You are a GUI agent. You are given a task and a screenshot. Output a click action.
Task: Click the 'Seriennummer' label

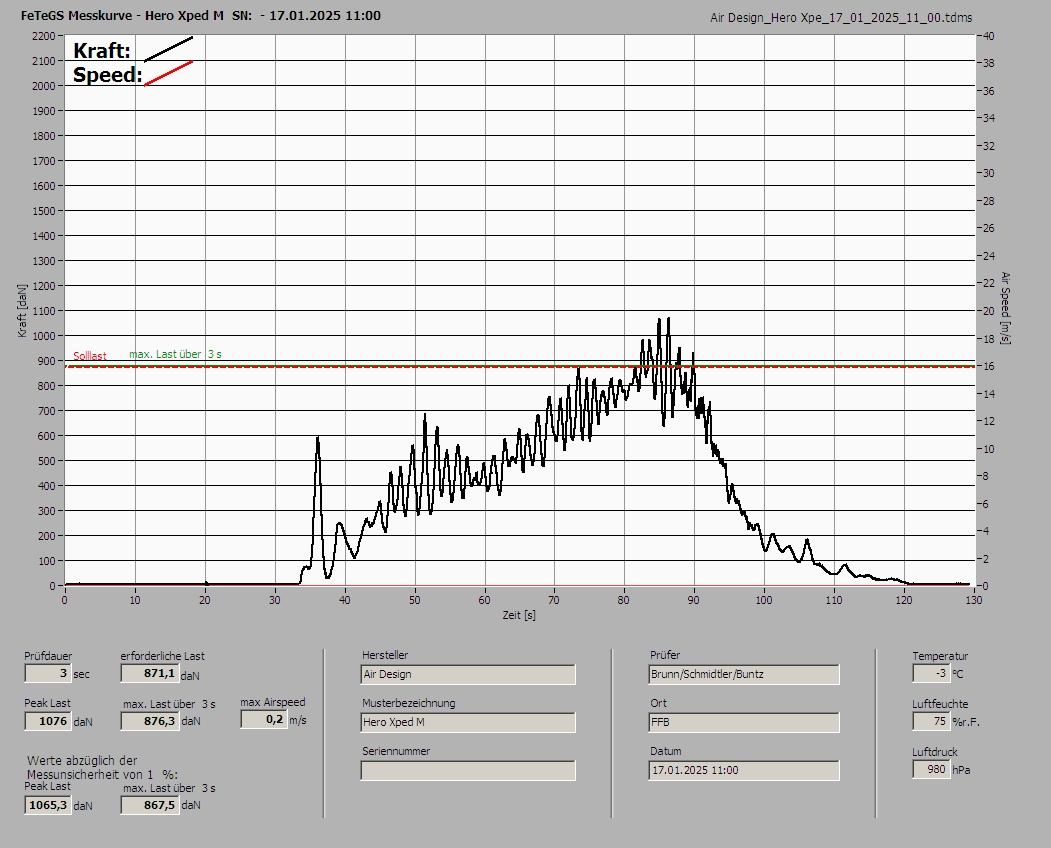[396, 751]
